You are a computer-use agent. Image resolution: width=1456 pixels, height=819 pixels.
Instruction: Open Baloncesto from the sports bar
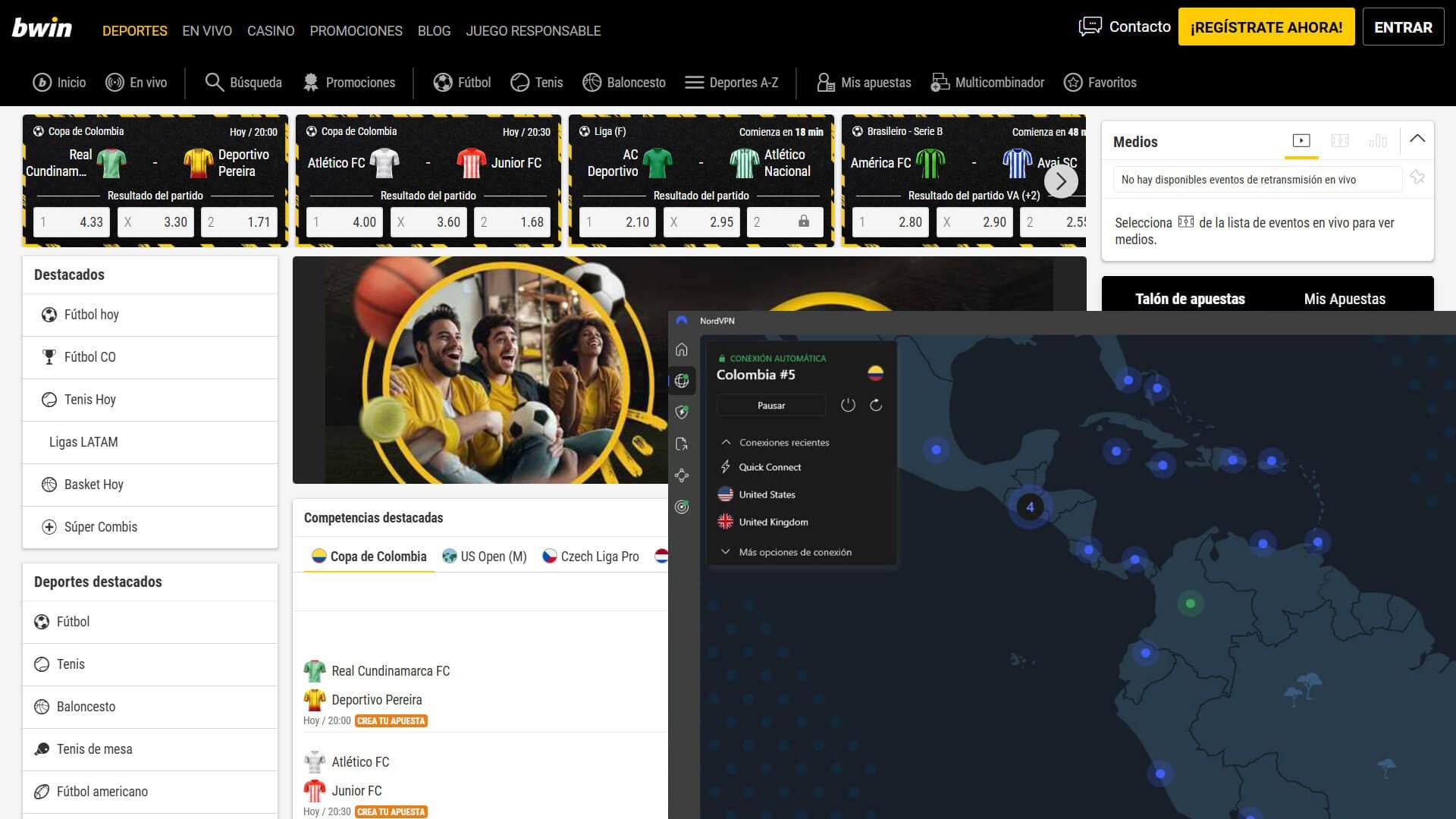(x=592, y=82)
